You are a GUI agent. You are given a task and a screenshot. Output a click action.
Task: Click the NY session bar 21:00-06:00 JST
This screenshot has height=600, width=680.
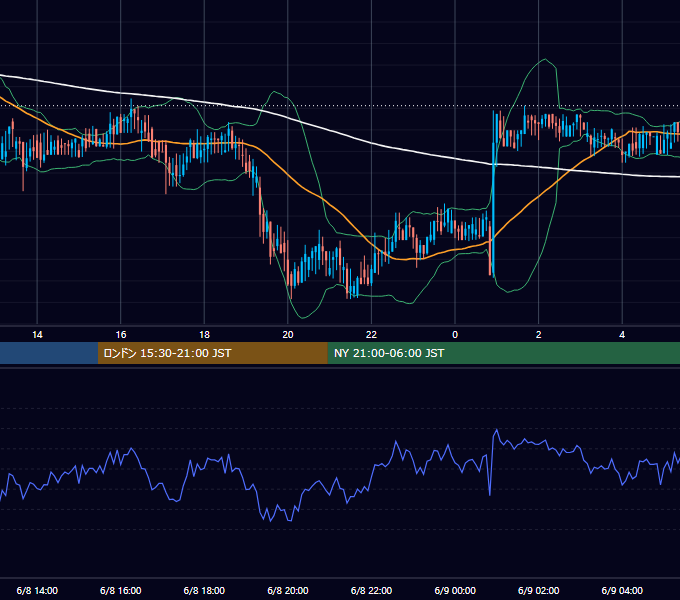point(503,353)
